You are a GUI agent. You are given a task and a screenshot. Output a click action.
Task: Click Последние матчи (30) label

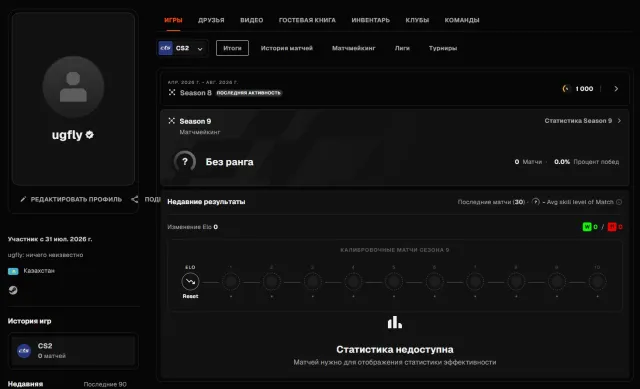click(491, 202)
